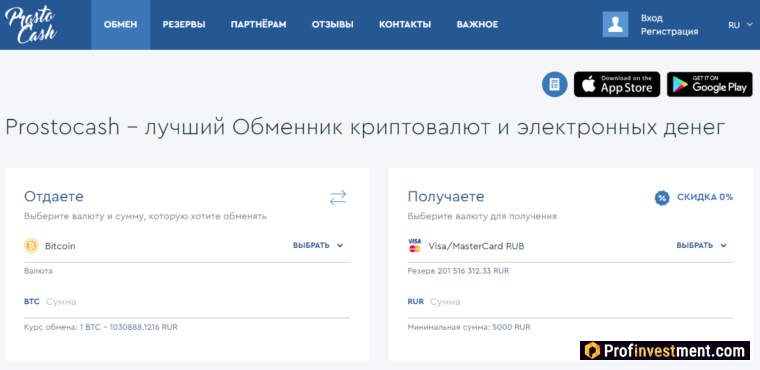
Task: Click the СКИДКА 0% label
Action: [705, 197]
